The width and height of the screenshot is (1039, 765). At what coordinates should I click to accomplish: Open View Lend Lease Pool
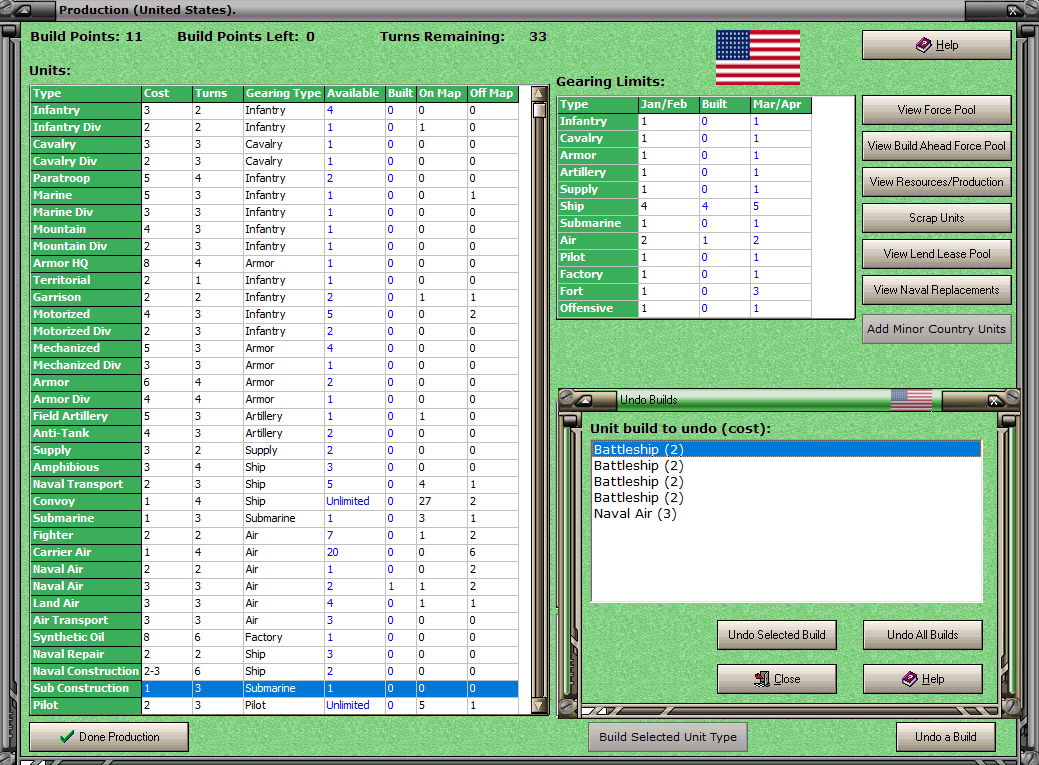pyautogui.click(x=936, y=254)
